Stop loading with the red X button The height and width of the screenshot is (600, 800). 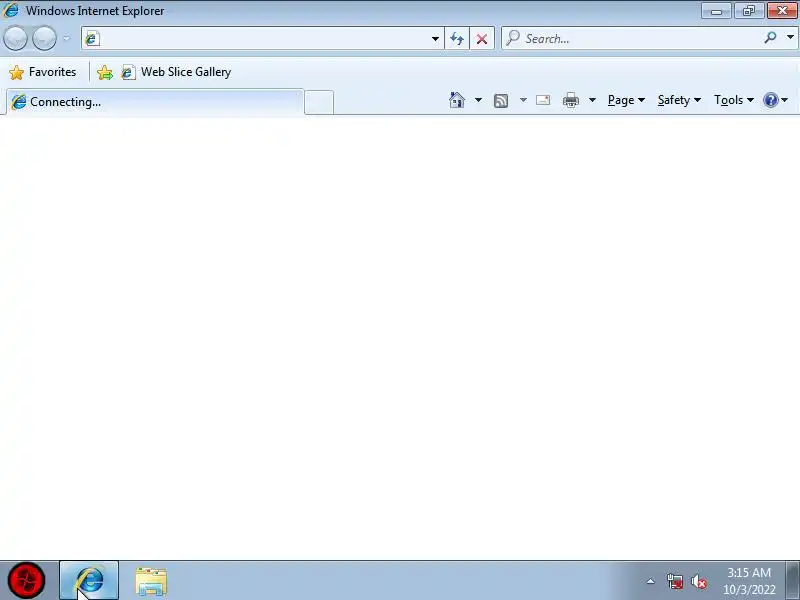pyautogui.click(x=482, y=38)
